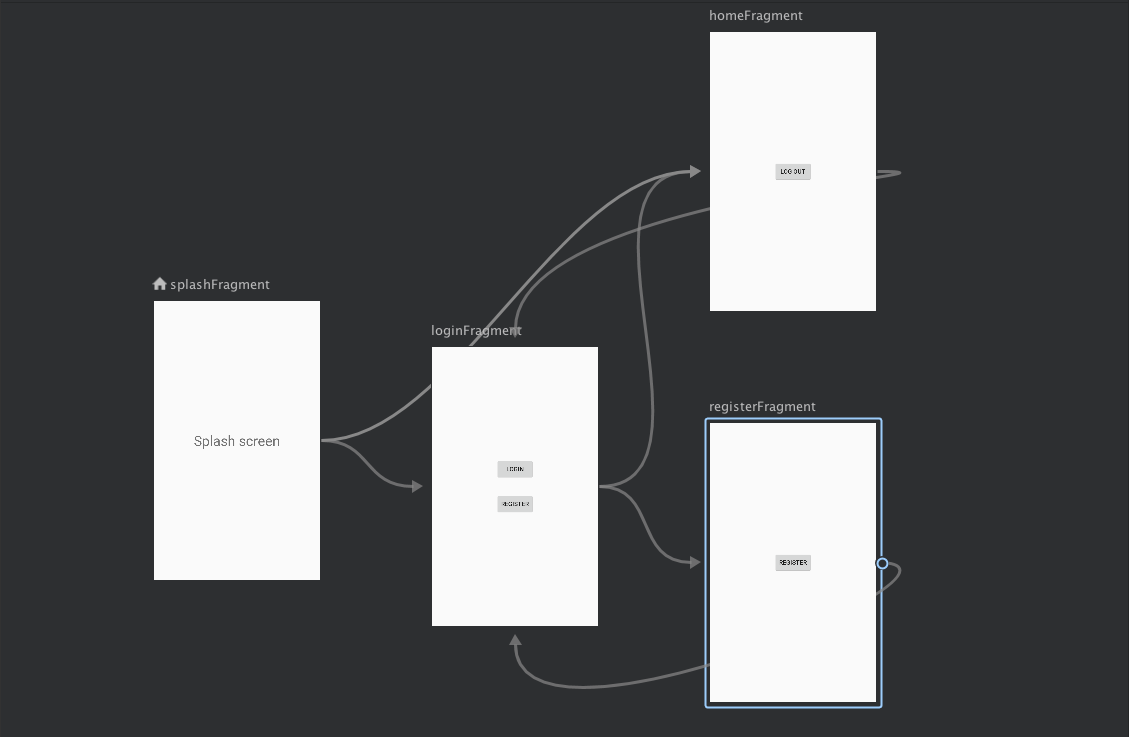
Task: Click the loginFragment title label
Action: coord(477,330)
